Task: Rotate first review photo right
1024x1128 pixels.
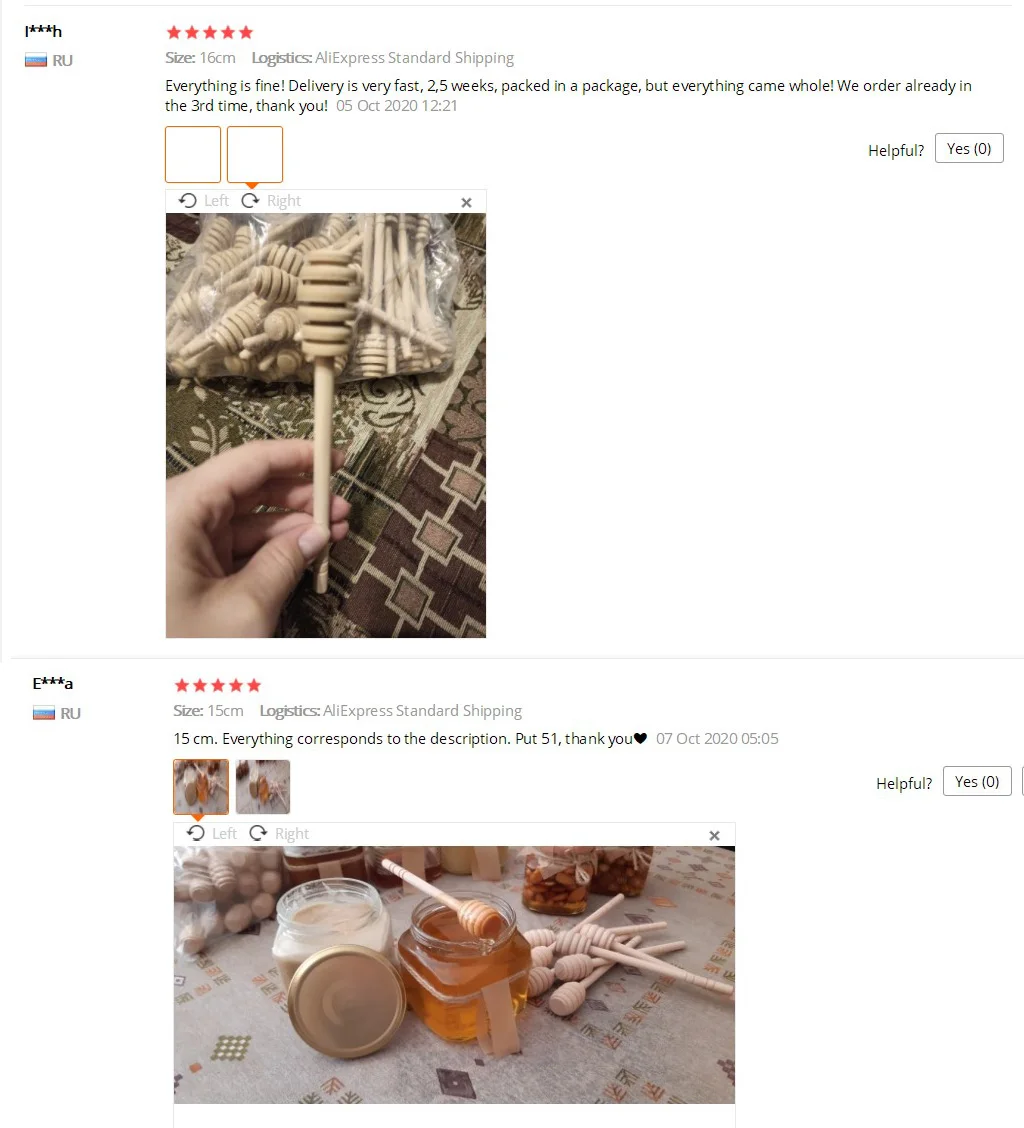Action: [x=271, y=201]
